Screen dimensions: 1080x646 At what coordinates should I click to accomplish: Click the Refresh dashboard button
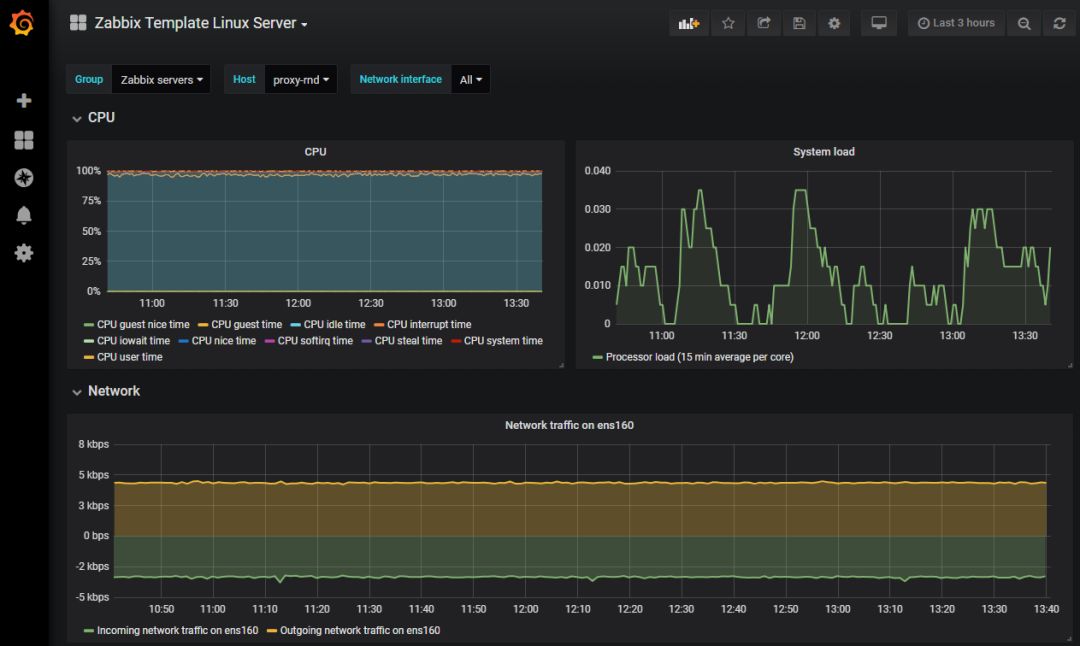pos(1059,23)
